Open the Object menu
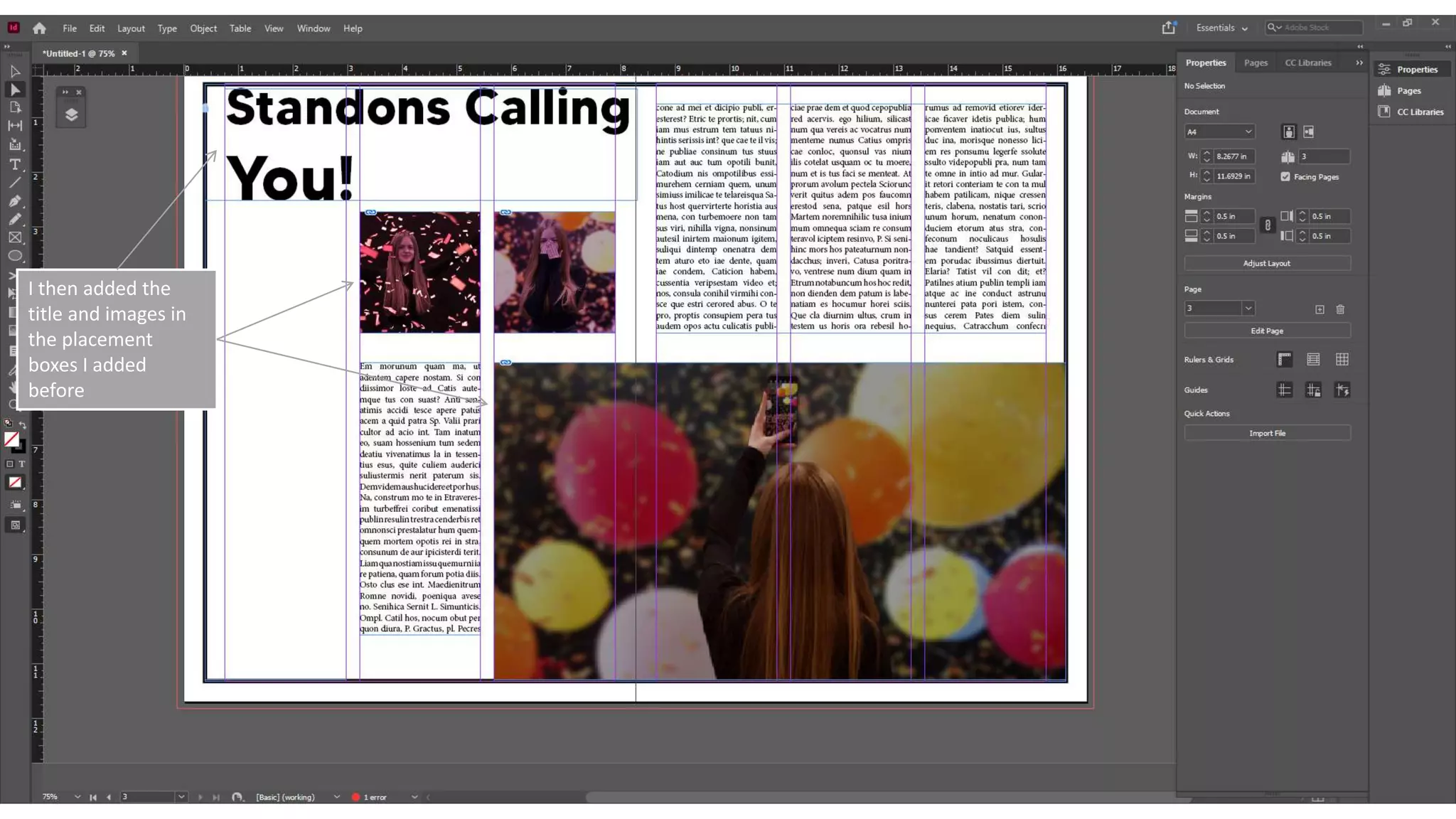 pos(203,28)
